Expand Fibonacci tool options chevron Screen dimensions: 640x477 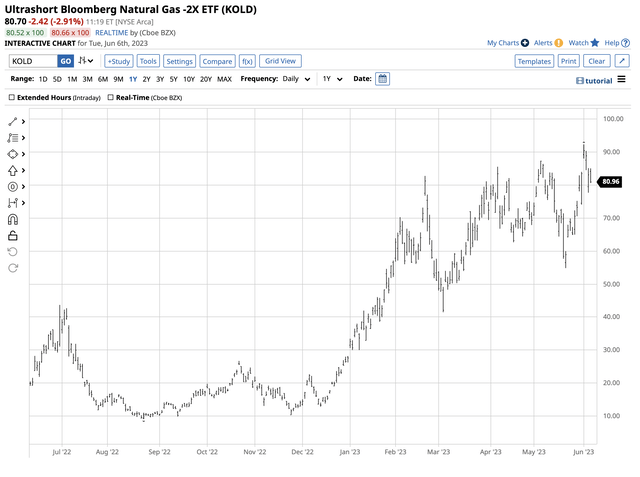point(24,138)
